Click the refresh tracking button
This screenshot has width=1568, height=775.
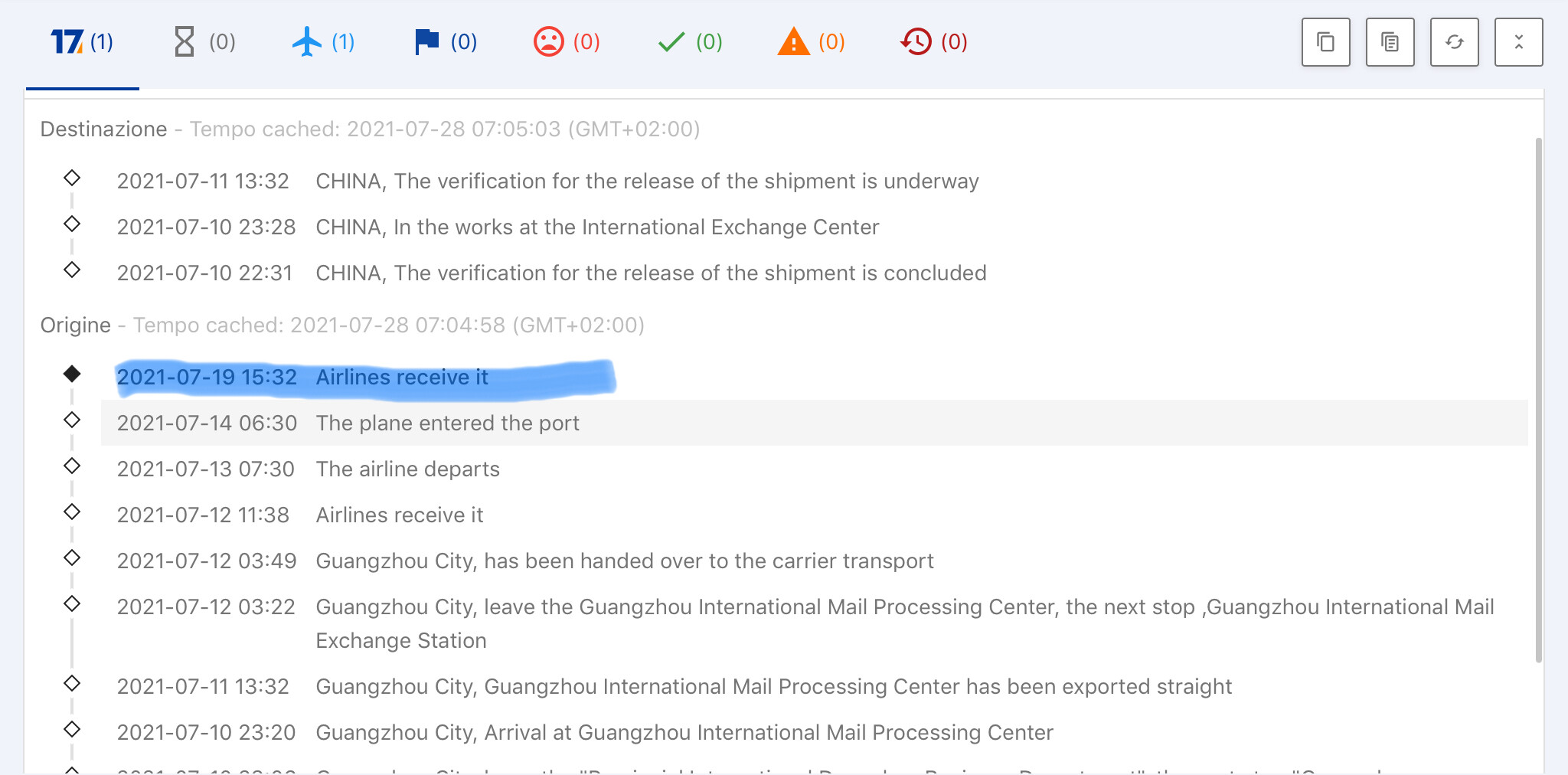tap(1454, 42)
